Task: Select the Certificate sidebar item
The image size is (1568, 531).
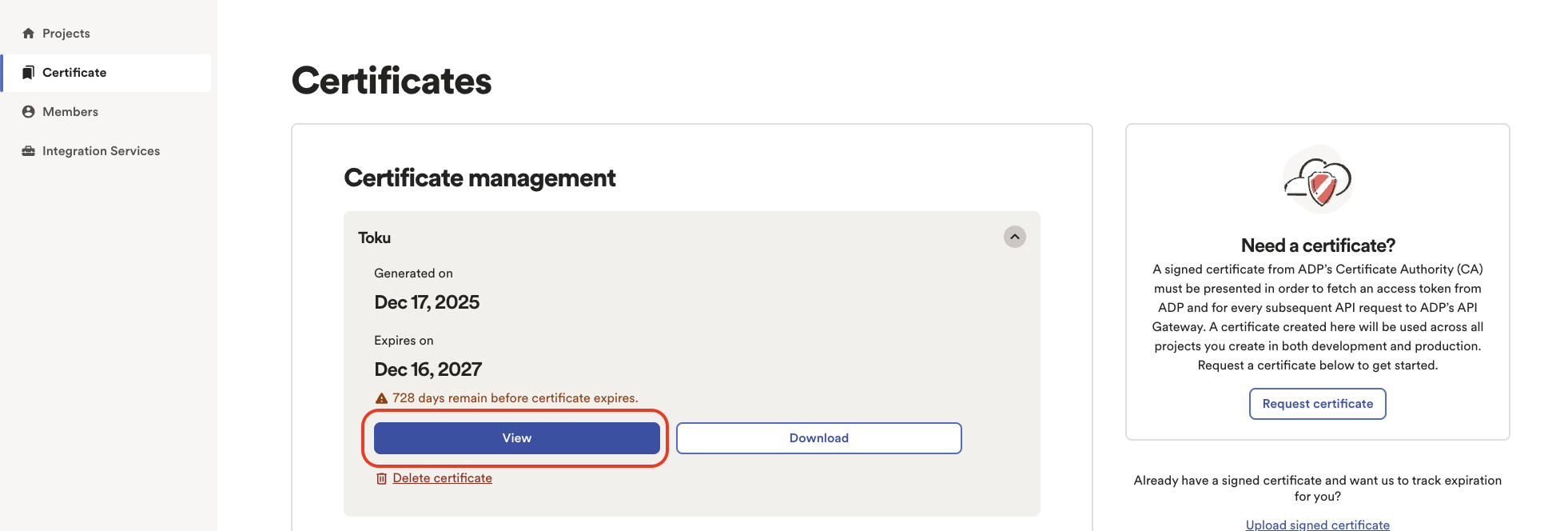Action: click(107, 73)
